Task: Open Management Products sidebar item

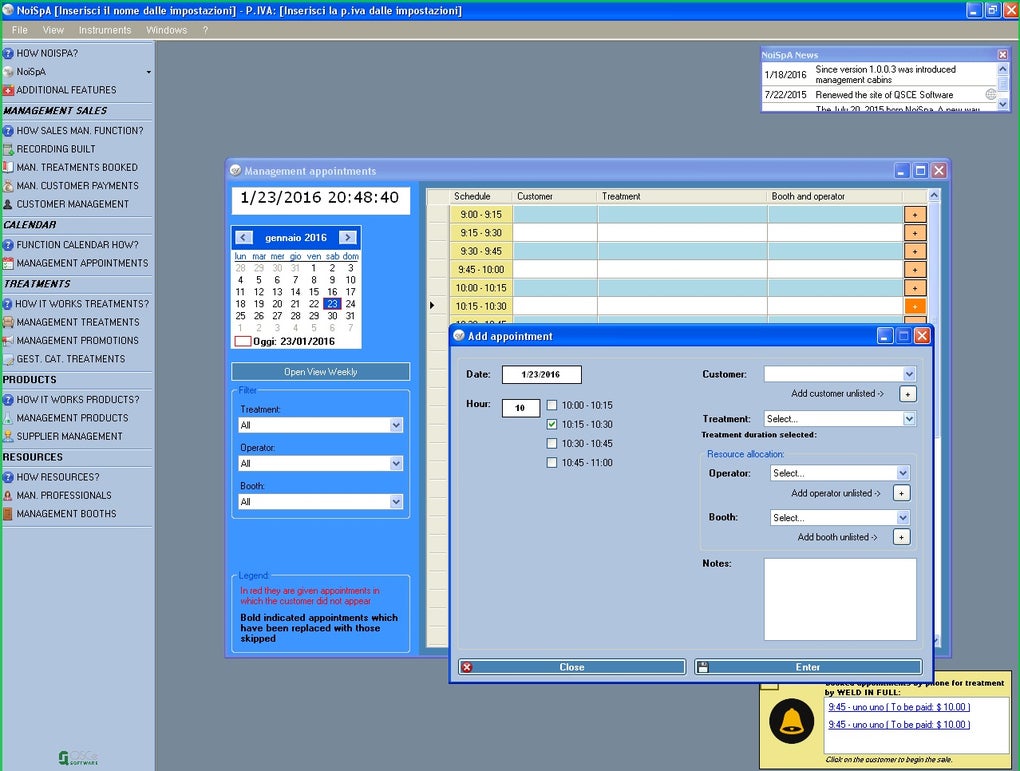Action: 72,418
